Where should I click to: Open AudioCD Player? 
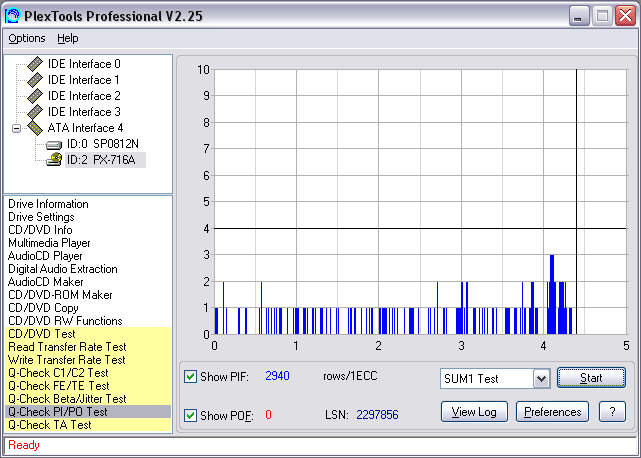click(45, 256)
